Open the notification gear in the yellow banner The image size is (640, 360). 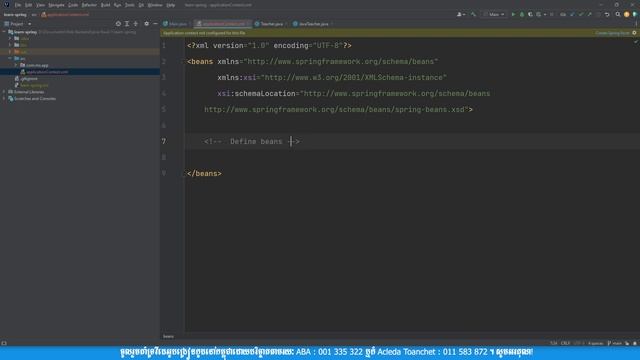634,33
